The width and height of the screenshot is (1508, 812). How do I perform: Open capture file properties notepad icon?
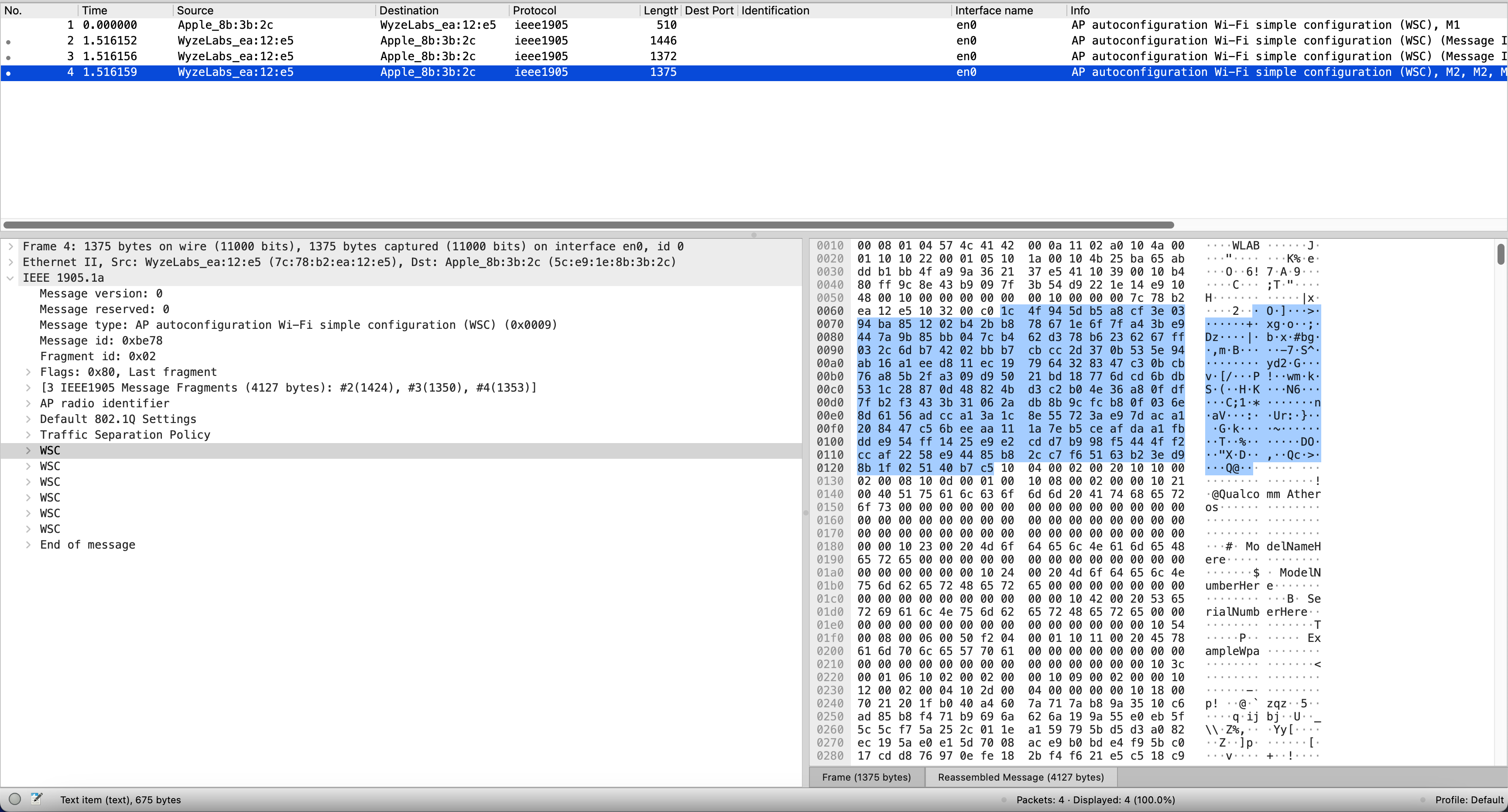[x=37, y=799]
